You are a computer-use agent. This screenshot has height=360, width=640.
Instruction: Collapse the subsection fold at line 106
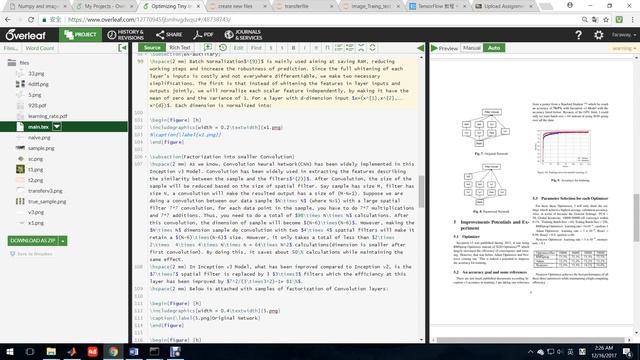[146, 157]
